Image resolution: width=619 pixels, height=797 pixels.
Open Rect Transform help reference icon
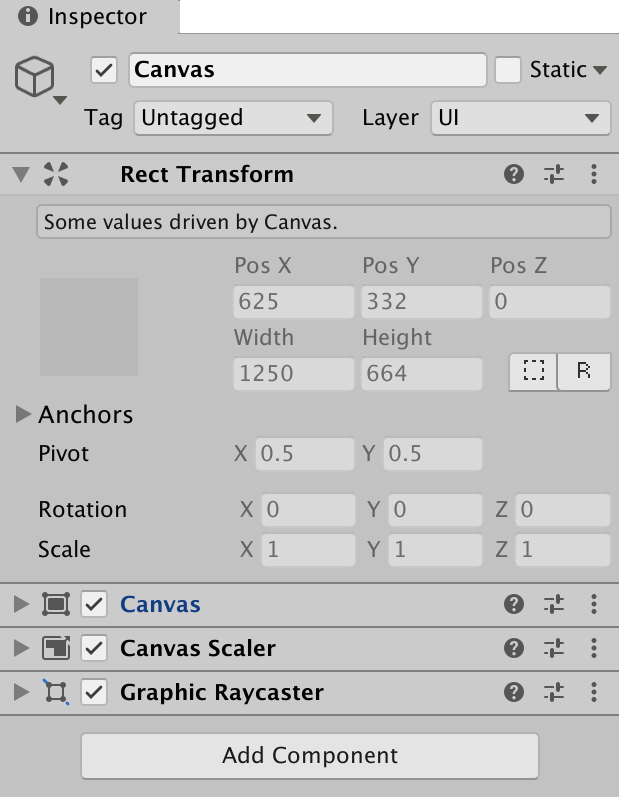(x=514, y=174)
